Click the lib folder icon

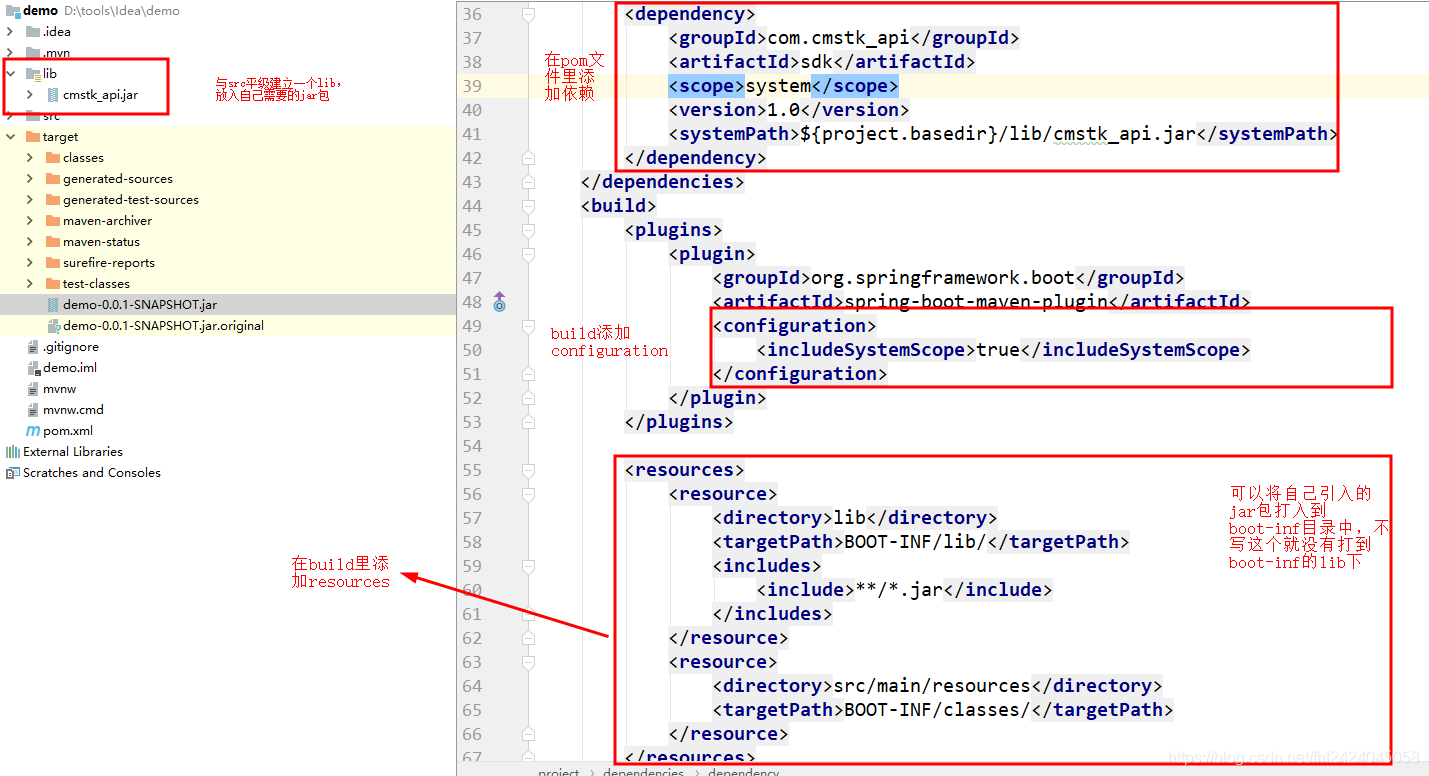click(x=33, y=74)
